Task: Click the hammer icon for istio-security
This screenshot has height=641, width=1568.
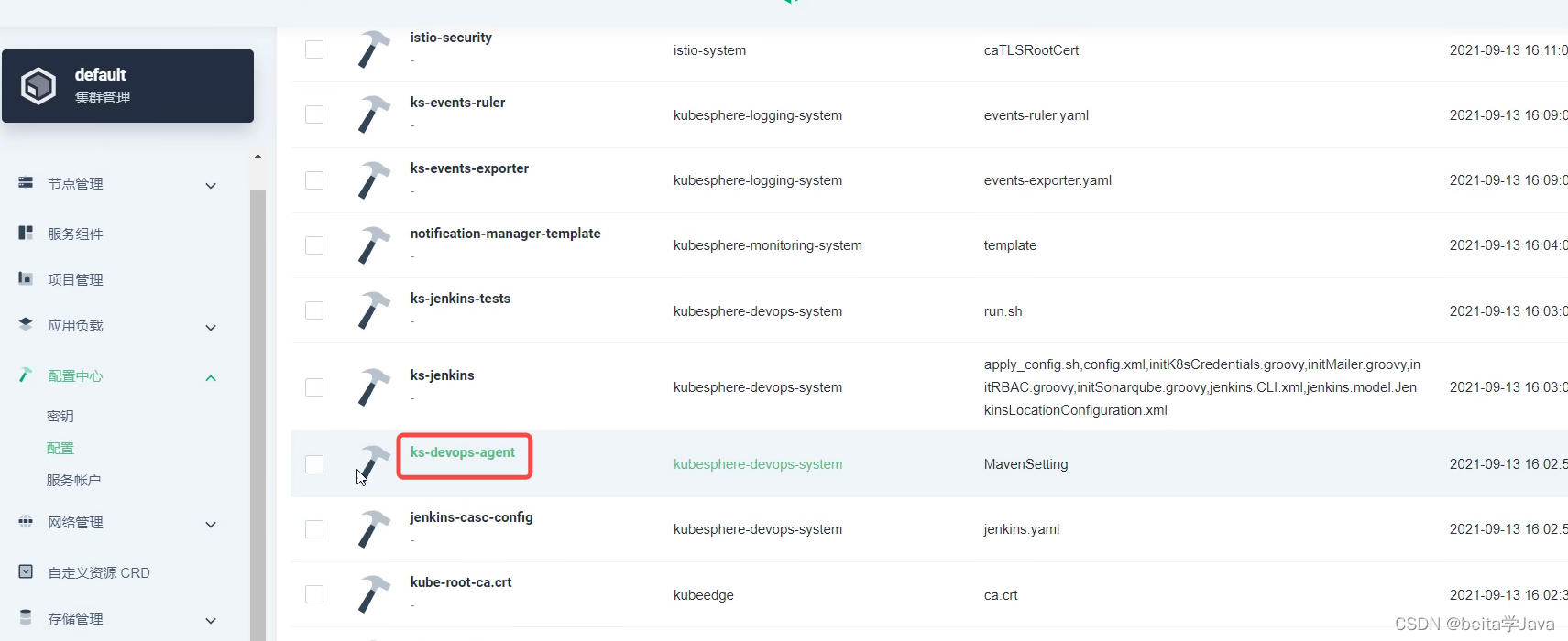Action: (373, 49)
